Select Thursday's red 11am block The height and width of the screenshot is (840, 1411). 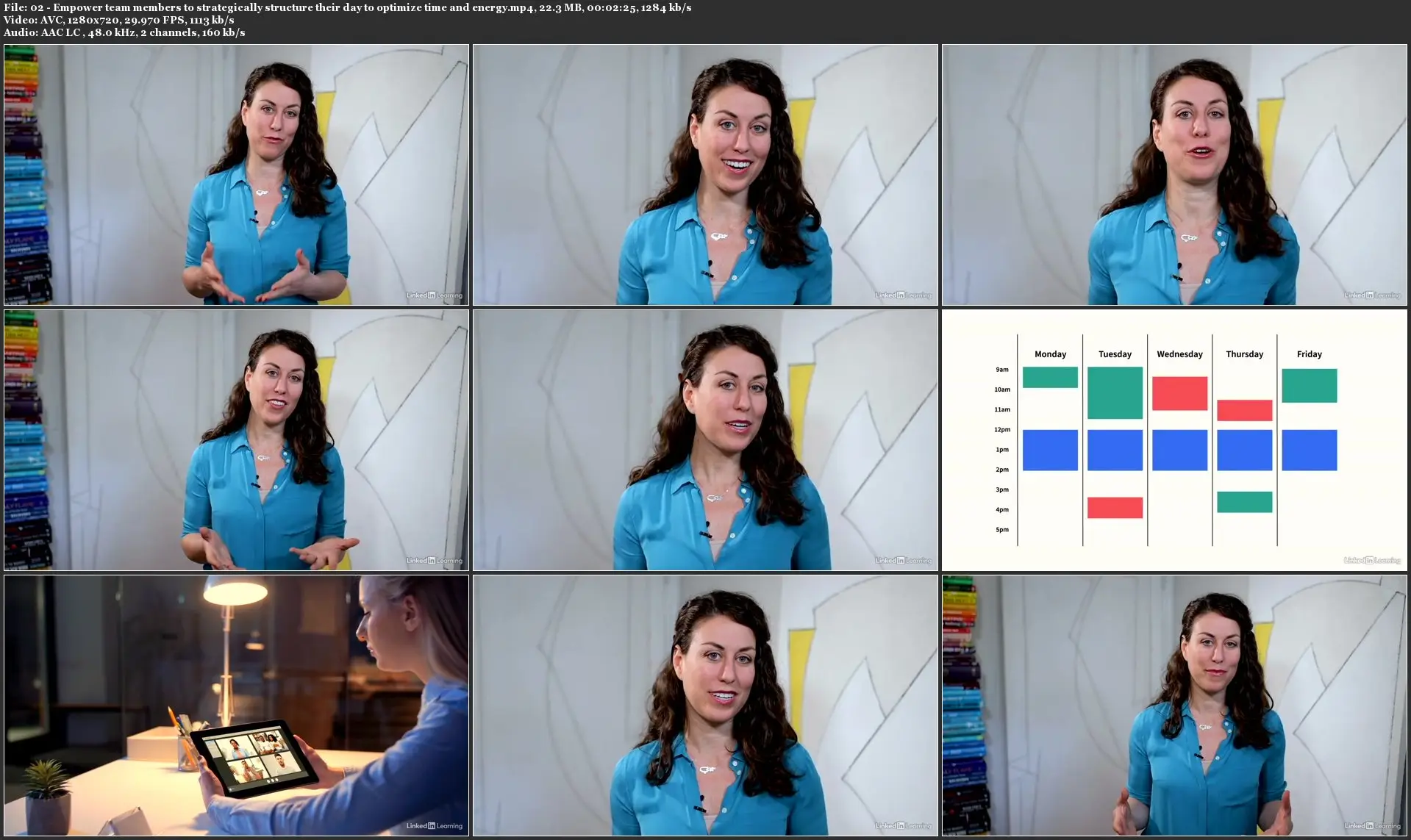coord(1244,410)
